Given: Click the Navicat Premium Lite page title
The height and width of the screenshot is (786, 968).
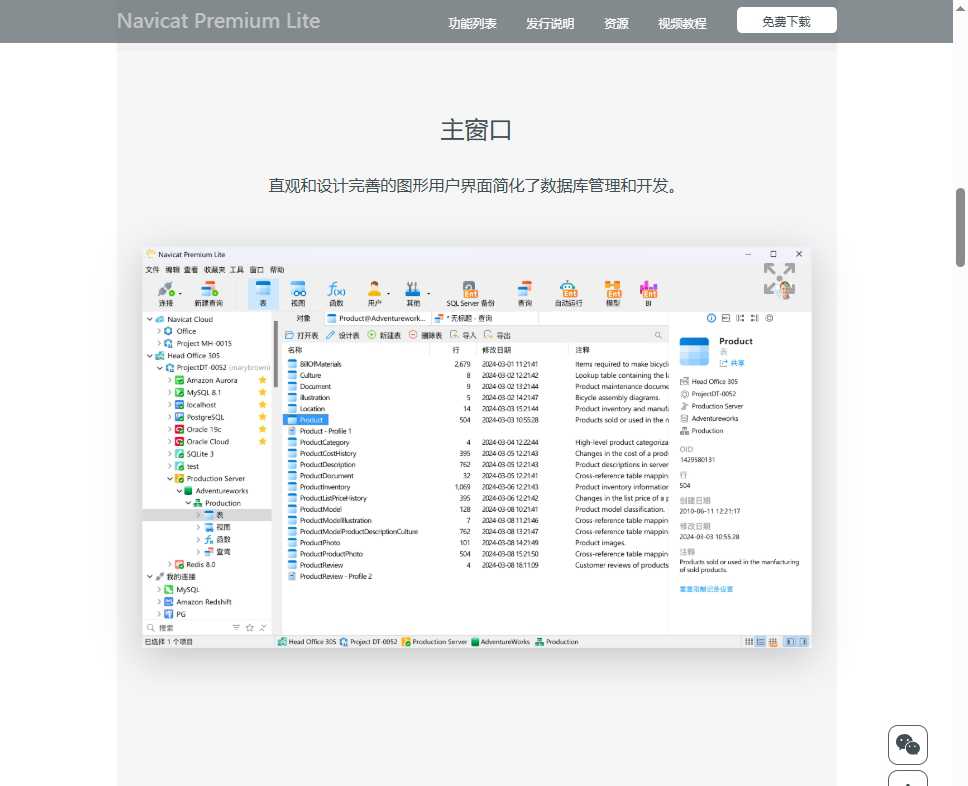Looking at the screenshot, I should [x=219, y=21].
